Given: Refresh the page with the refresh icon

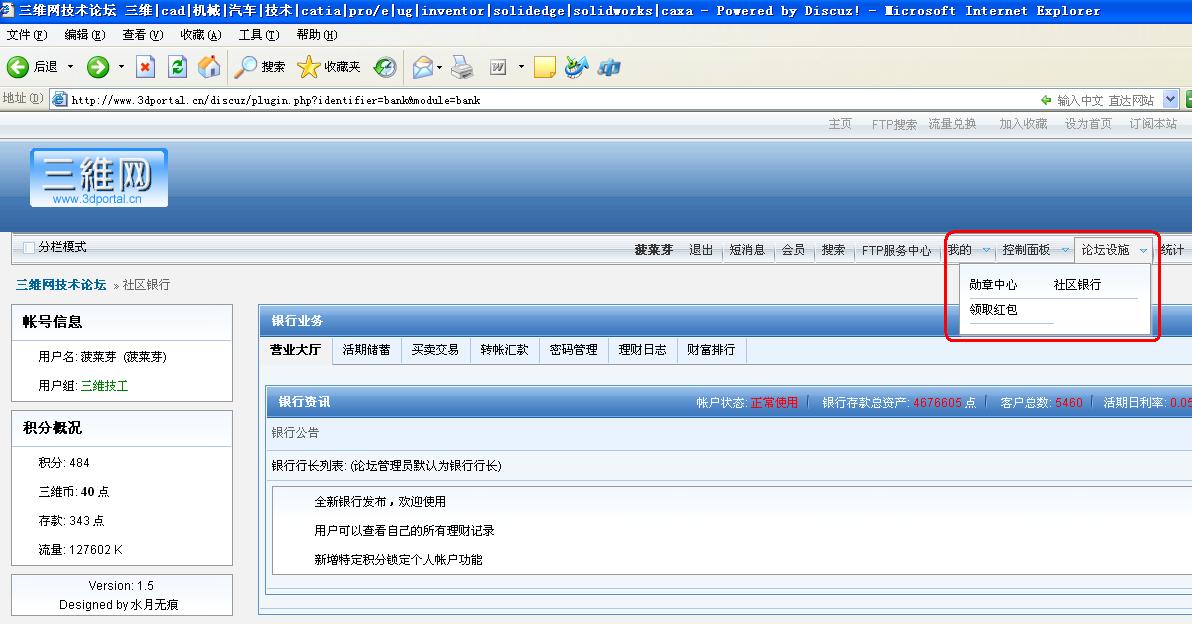Looking at the screenshot, I should [x=177, y=67].
